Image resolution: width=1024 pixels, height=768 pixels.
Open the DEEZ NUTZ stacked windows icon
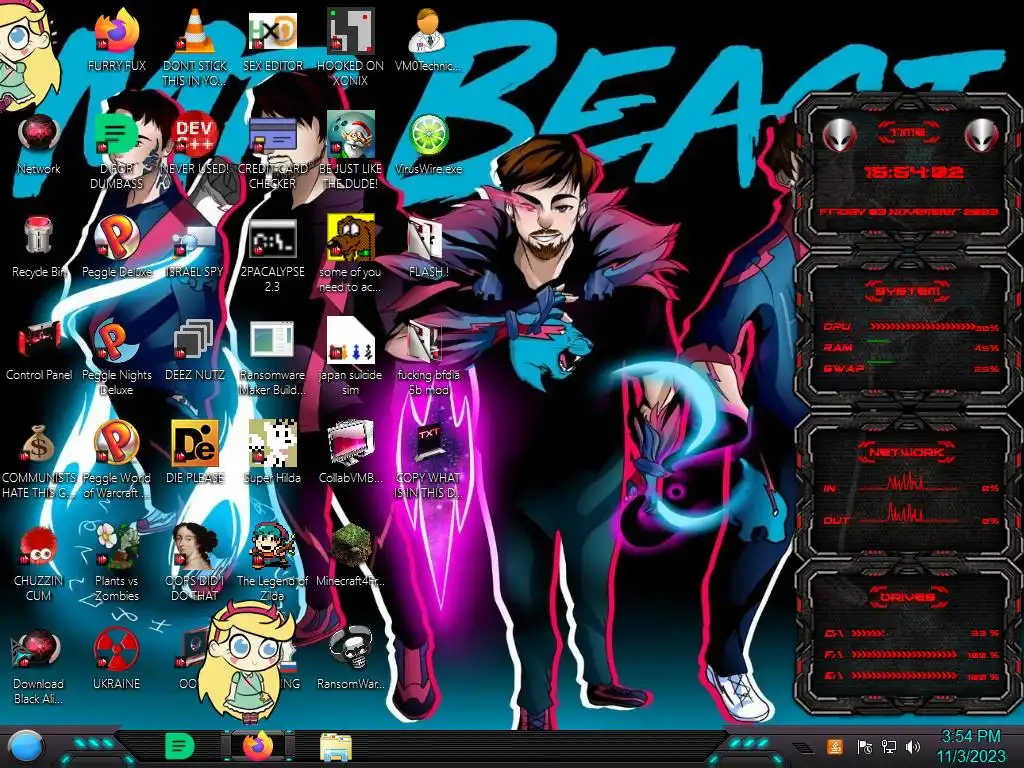[195, 341]
